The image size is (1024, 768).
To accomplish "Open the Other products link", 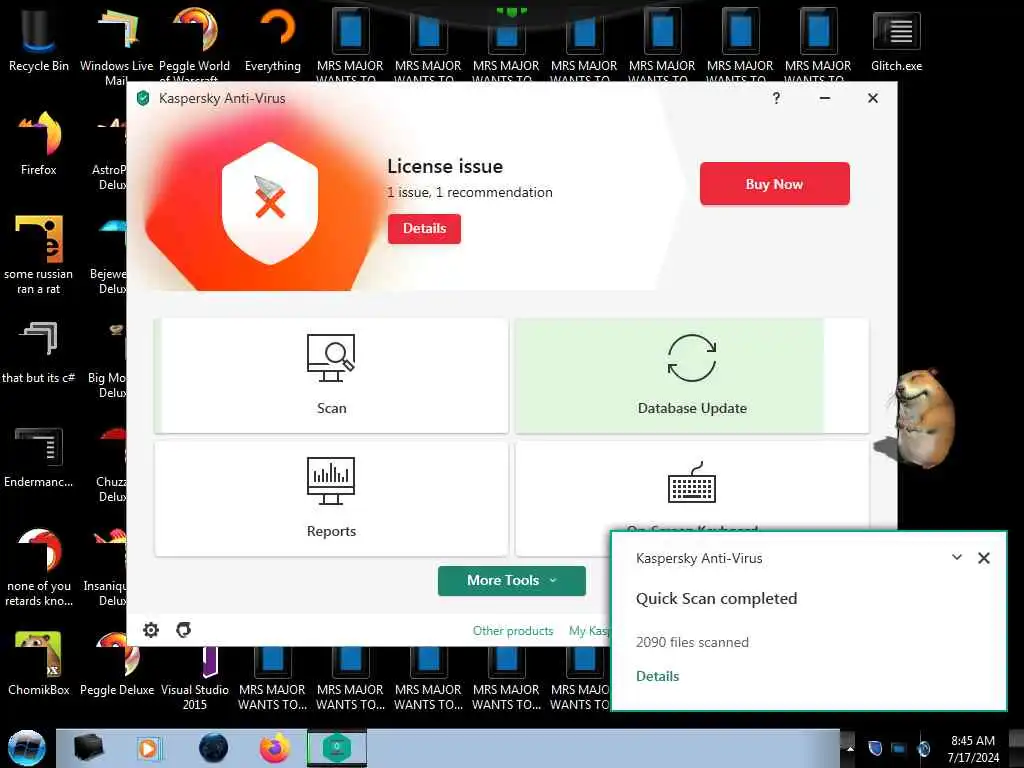I will click(513, 631).
